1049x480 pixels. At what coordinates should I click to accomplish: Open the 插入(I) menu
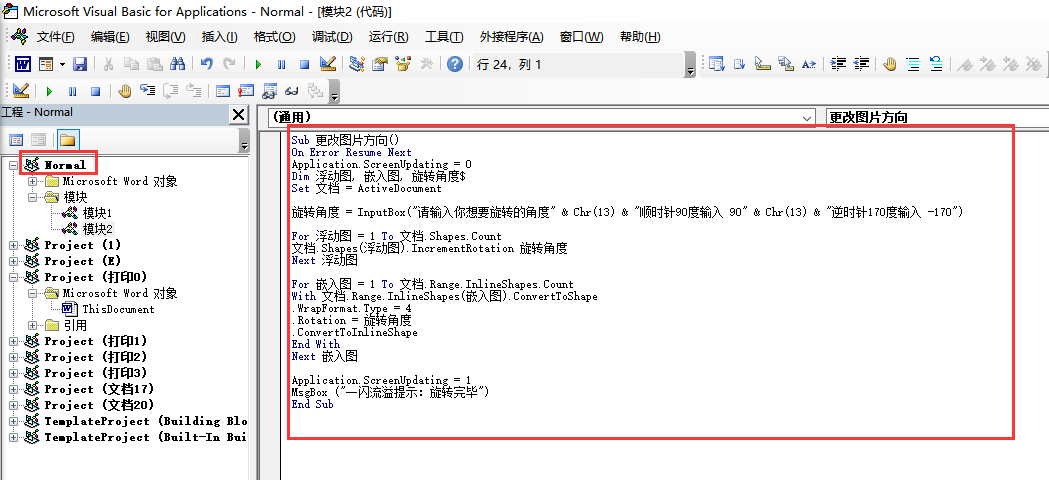219,37
